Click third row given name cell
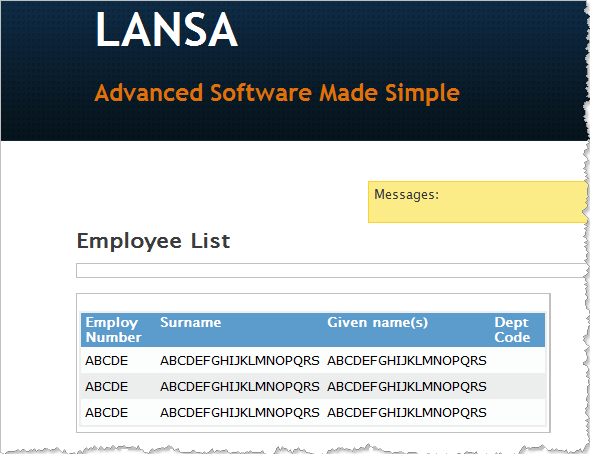The height and width of the screenshot is (454, 590). (x=407, y=412)
